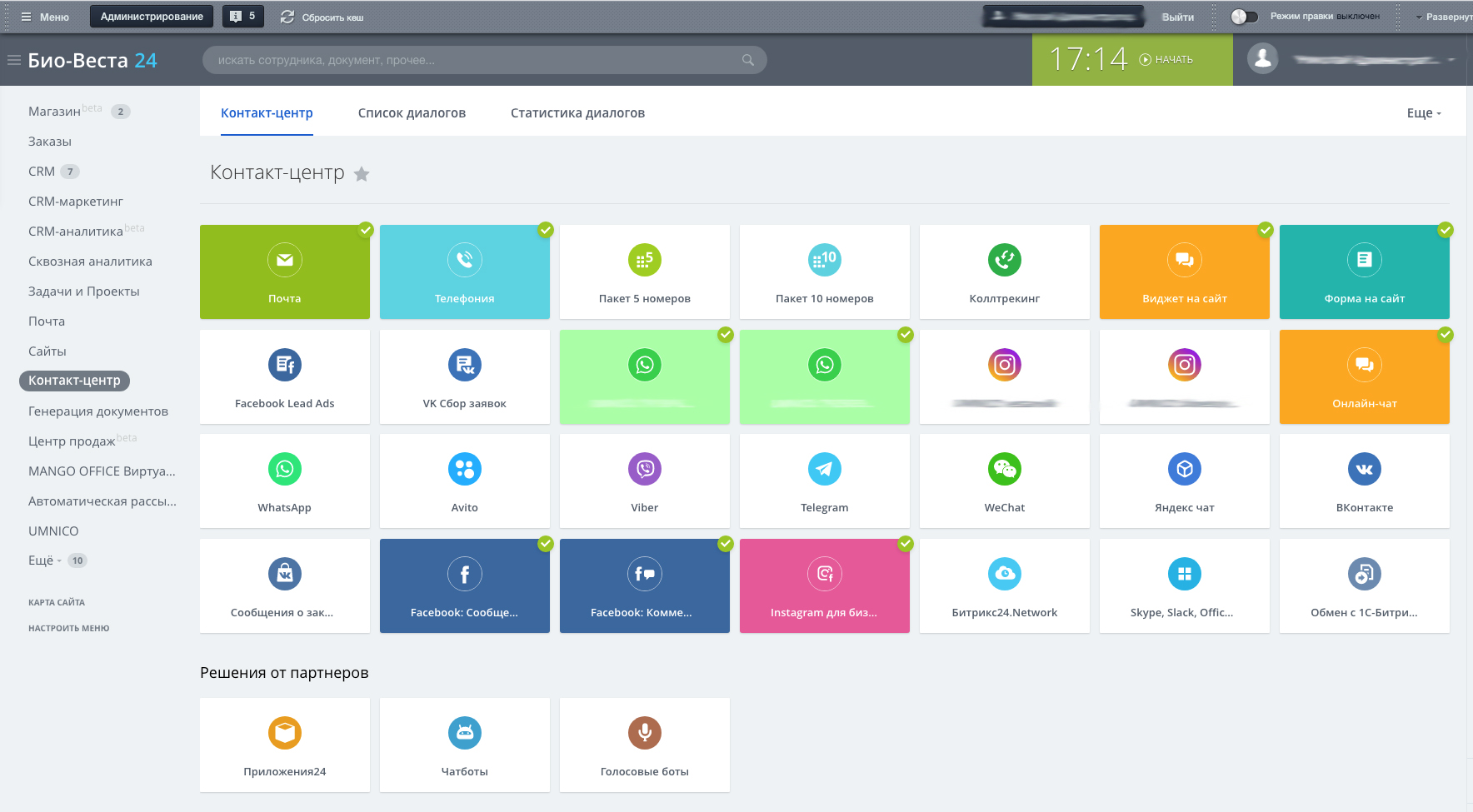Click the Telegram channel icon
This screenshot has width=1473, height=812.
824,469
